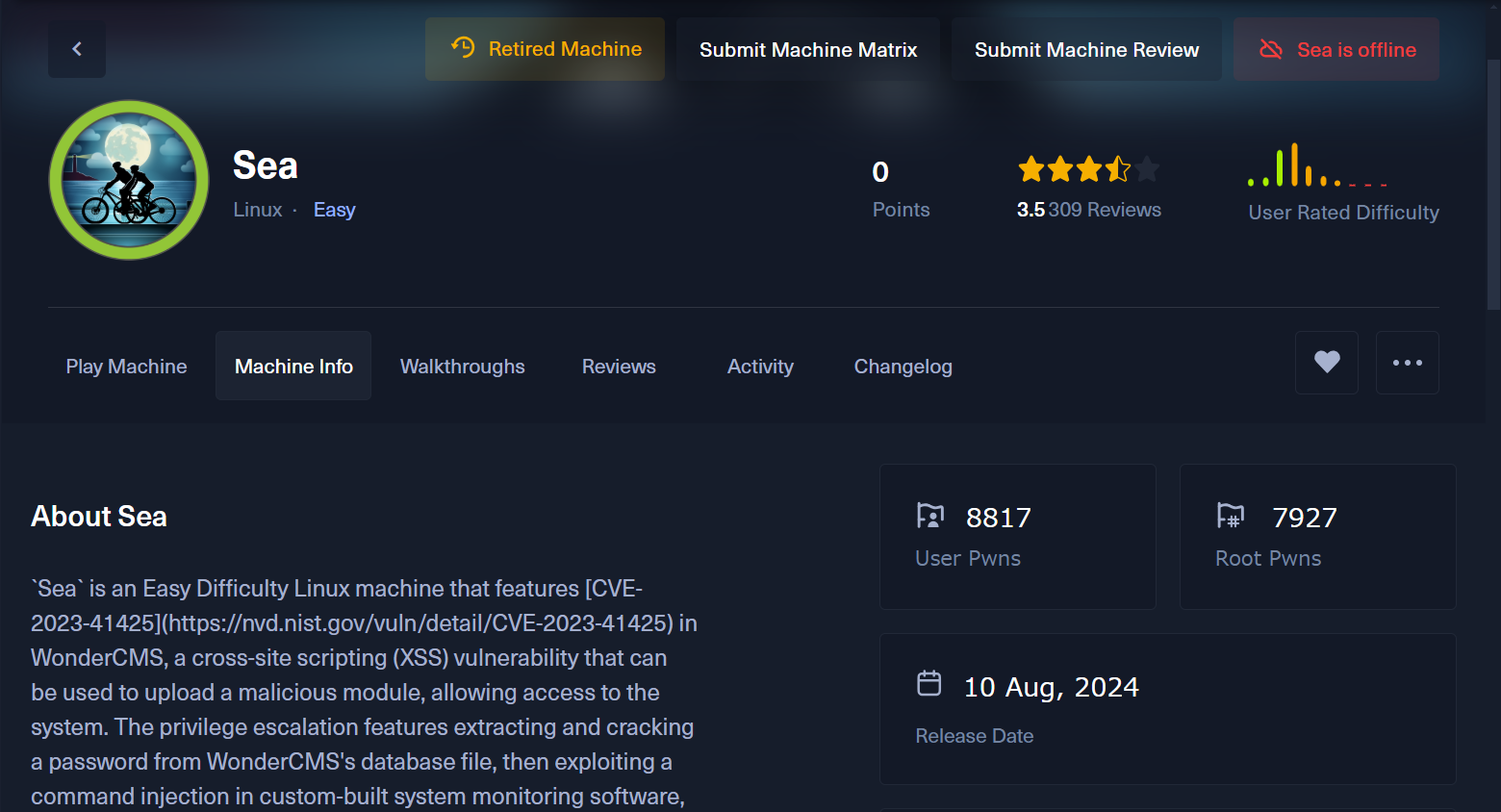Viewport: 1501px width, 812px height.
Task: Click the Retired Machine clock icon
Action: 463,47
